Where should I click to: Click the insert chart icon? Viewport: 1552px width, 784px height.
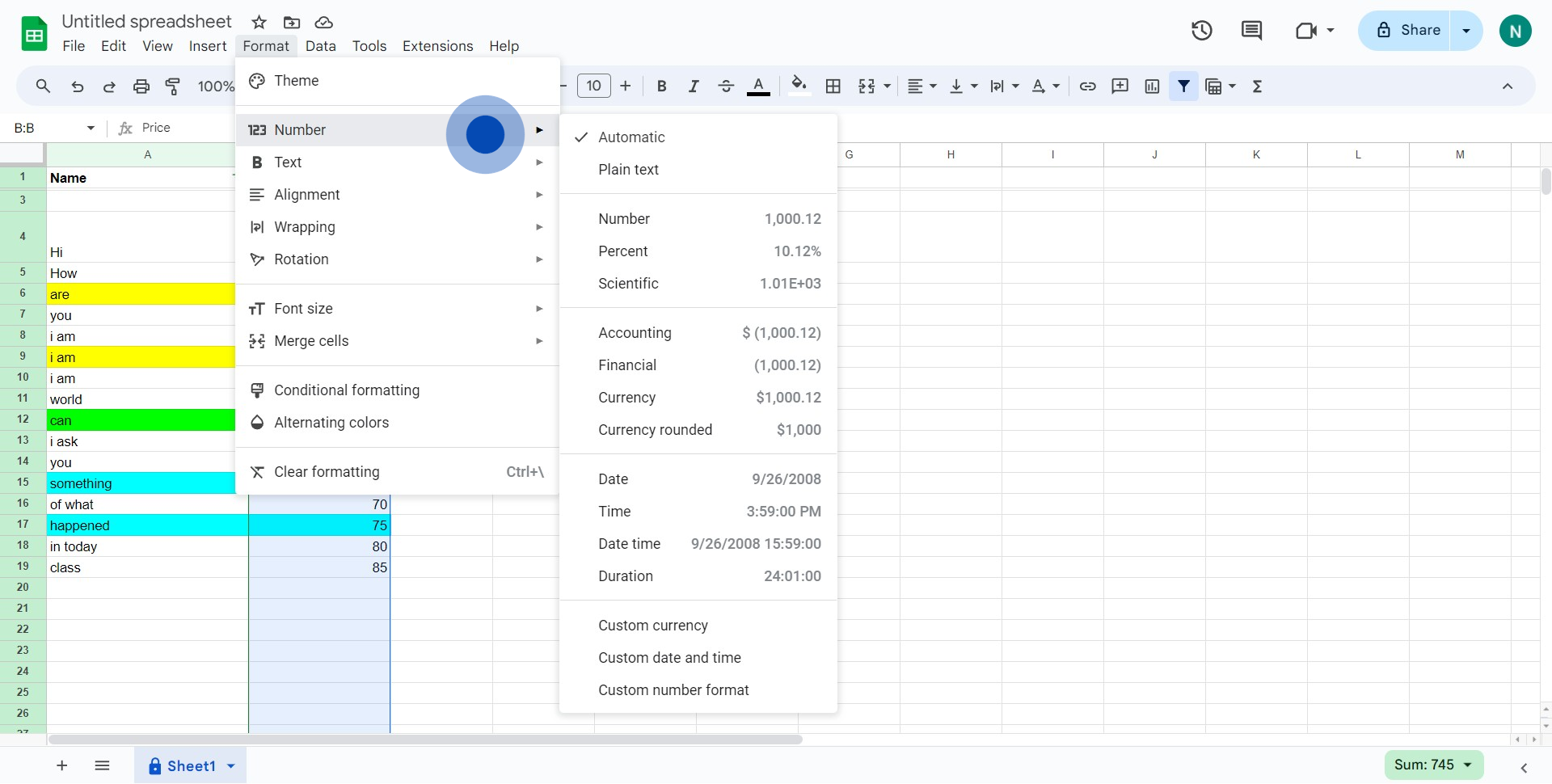point(1152,86)
